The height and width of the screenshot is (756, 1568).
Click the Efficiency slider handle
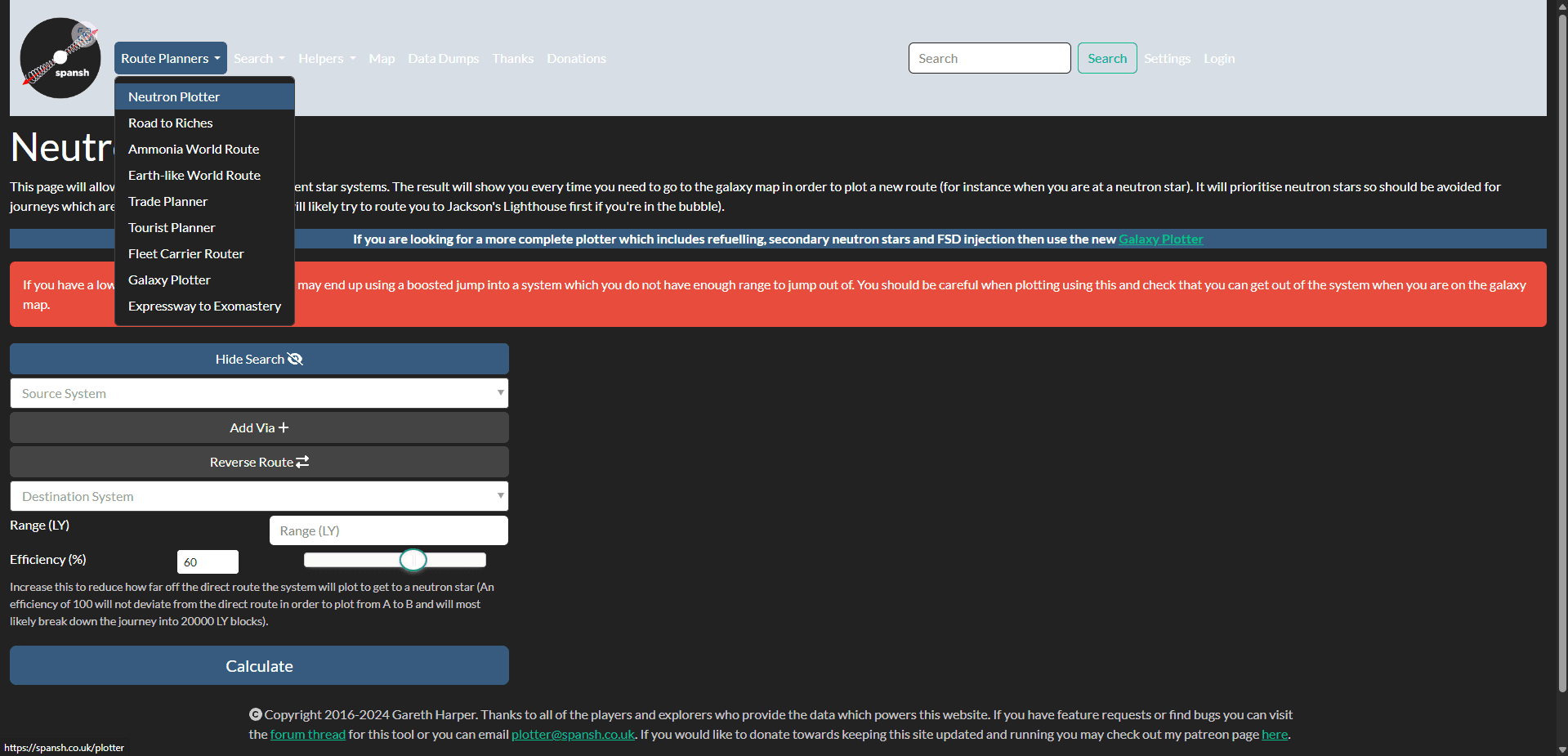coord(413,560)
